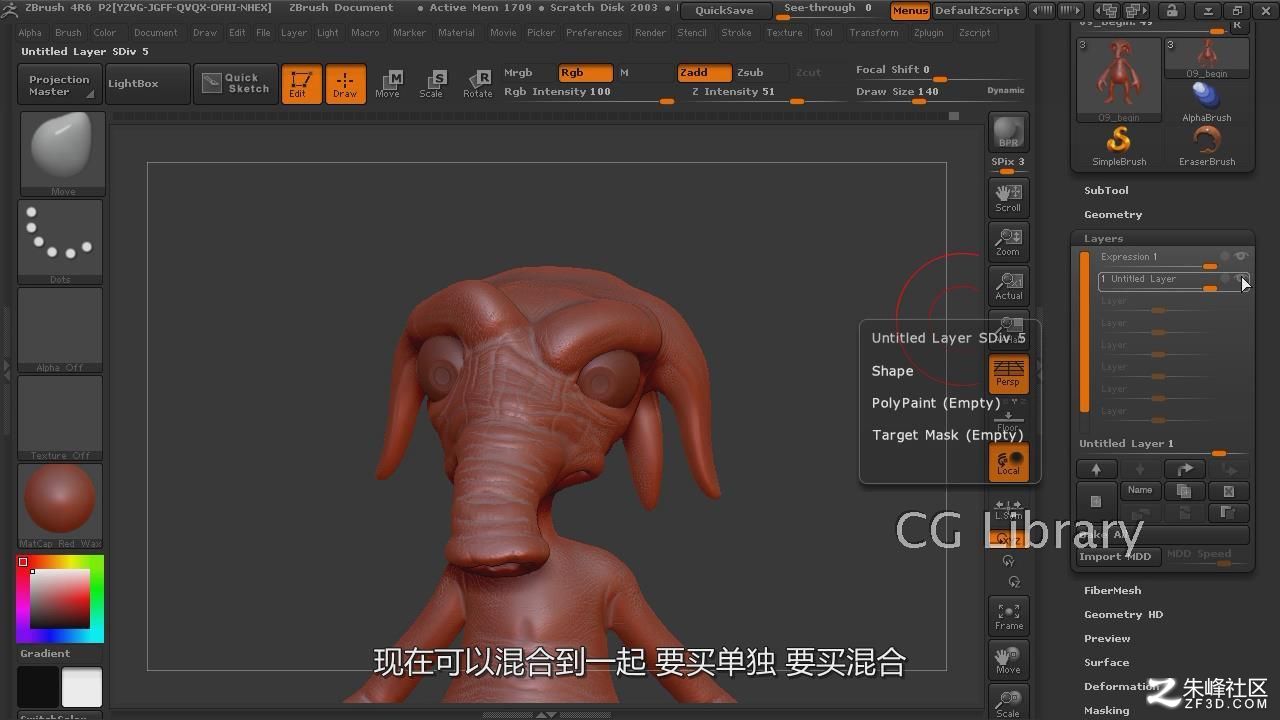Viewport: 1280px width, 720px height.
Task: Click the QuickSave button
Action: 726,10
